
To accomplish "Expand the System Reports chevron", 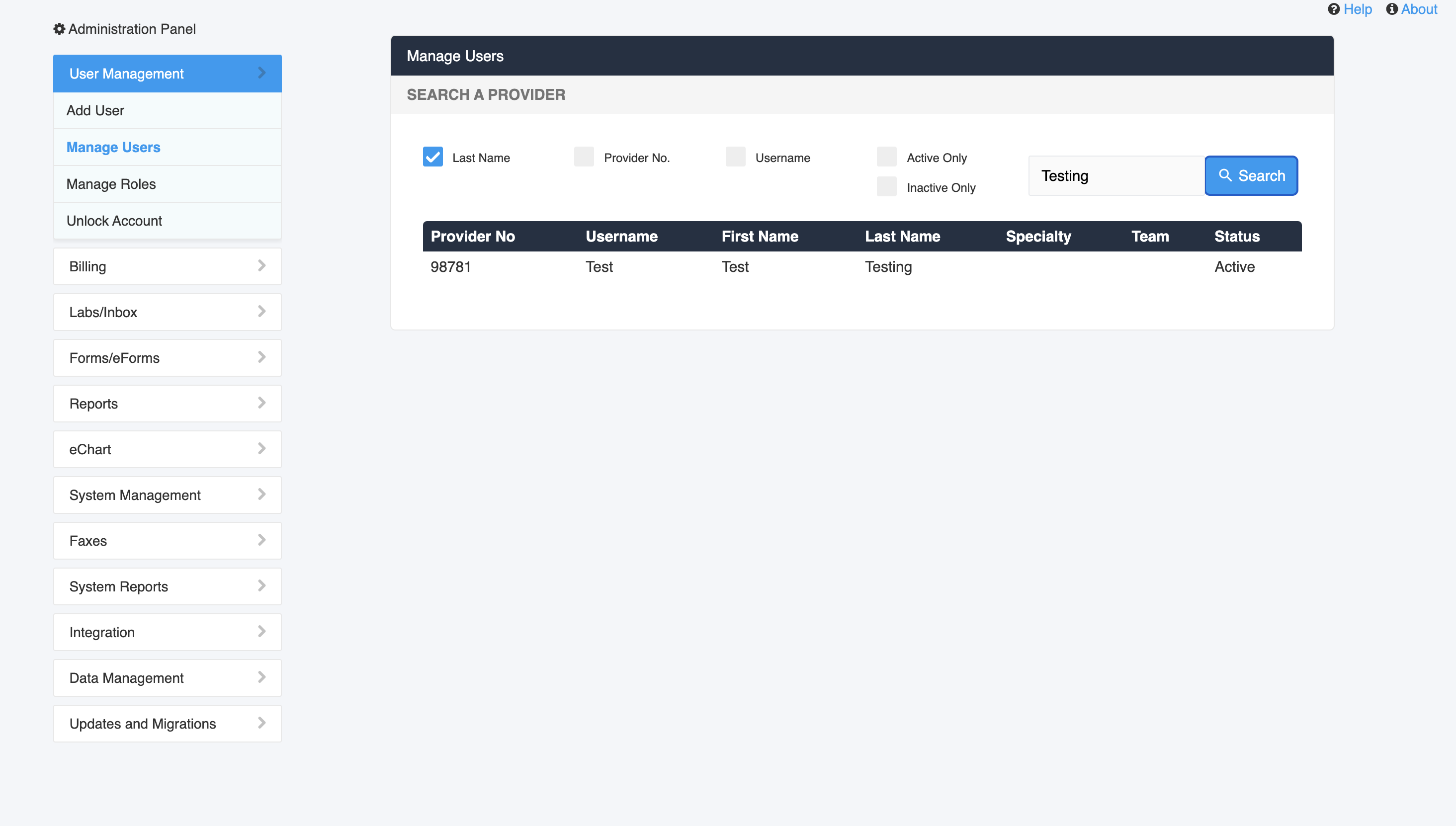I will pos(261,585).
